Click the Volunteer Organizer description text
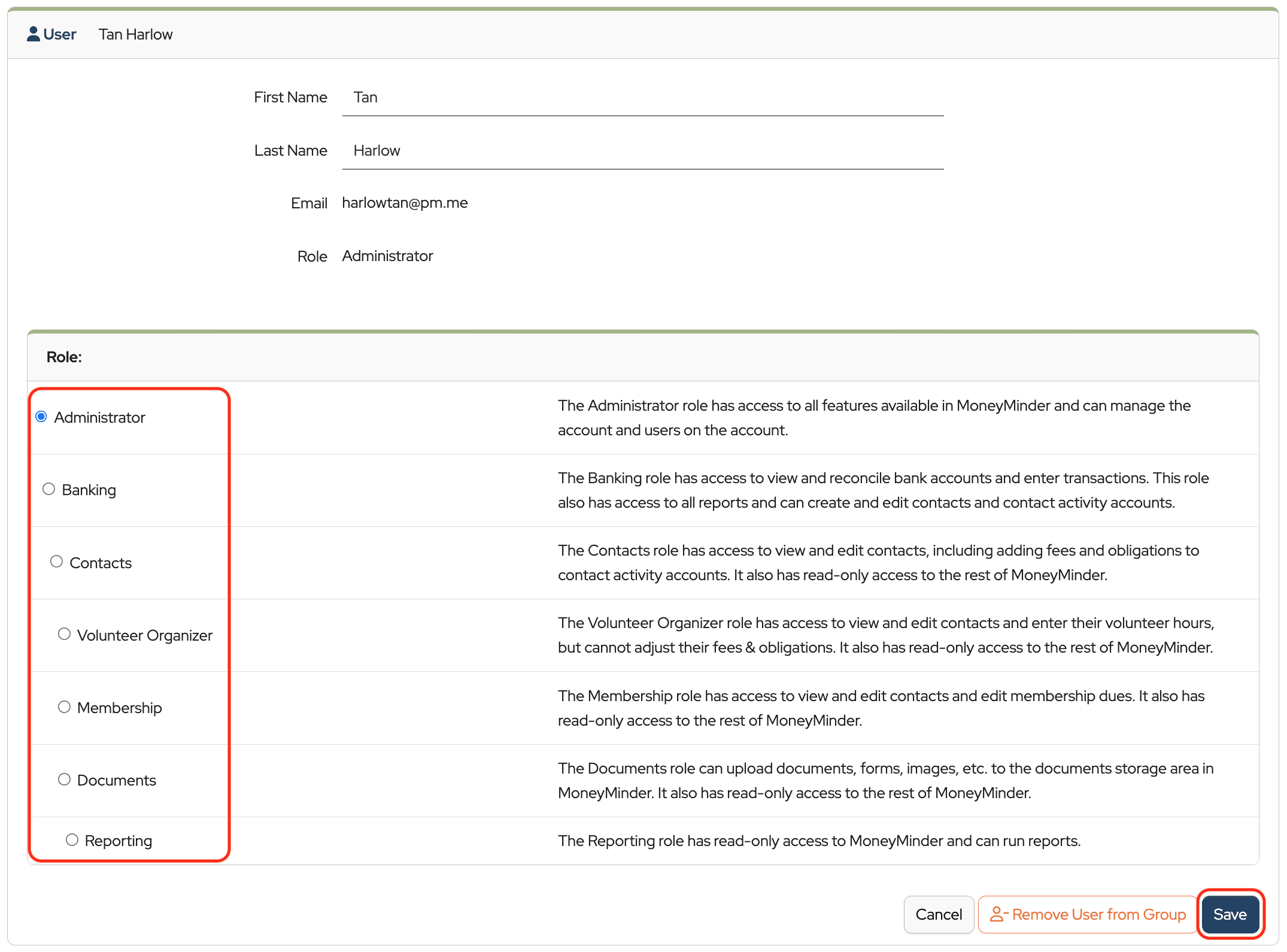 (x=886, y=635)
